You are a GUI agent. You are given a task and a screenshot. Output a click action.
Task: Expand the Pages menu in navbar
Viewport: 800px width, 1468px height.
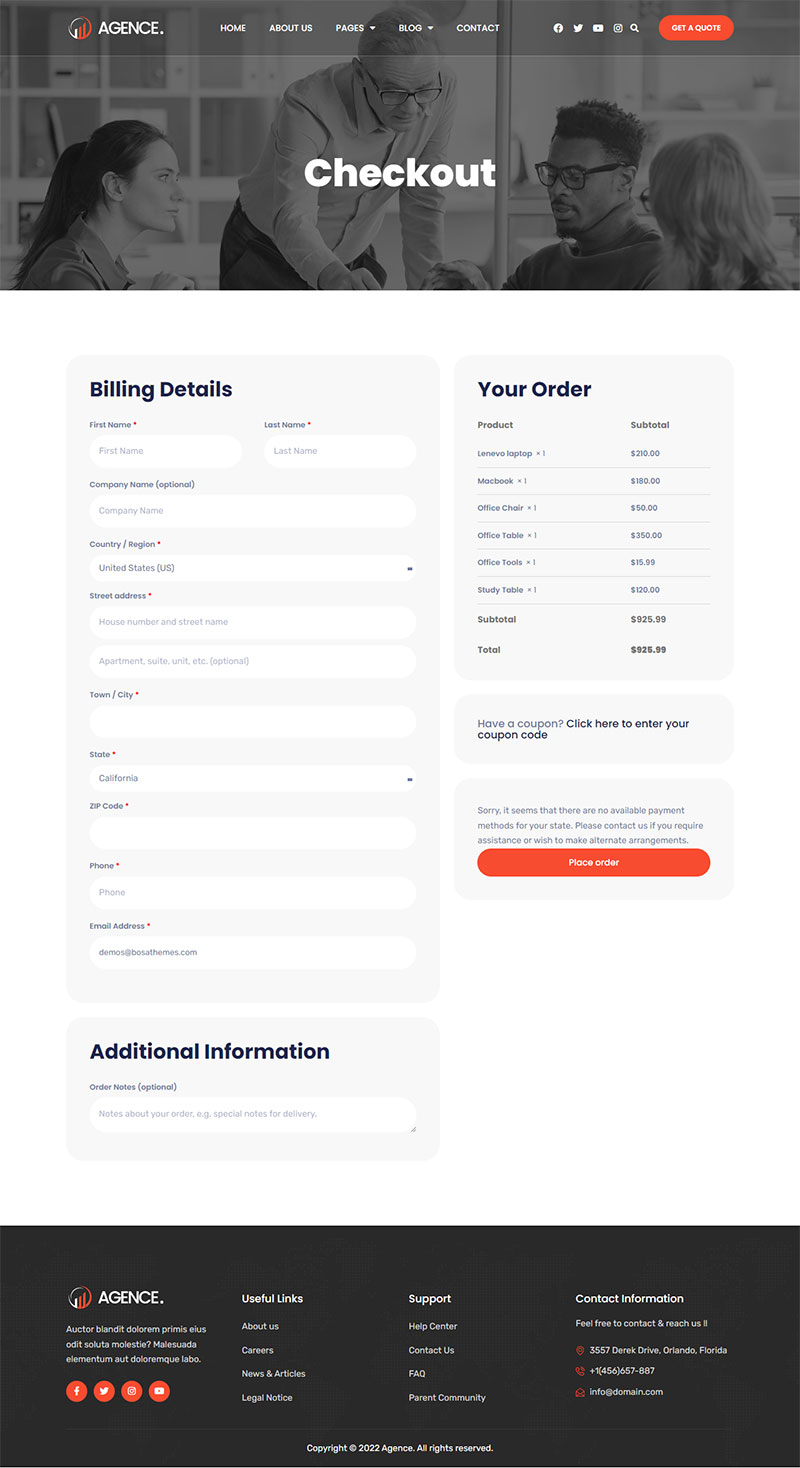click(x=355, y=28)
